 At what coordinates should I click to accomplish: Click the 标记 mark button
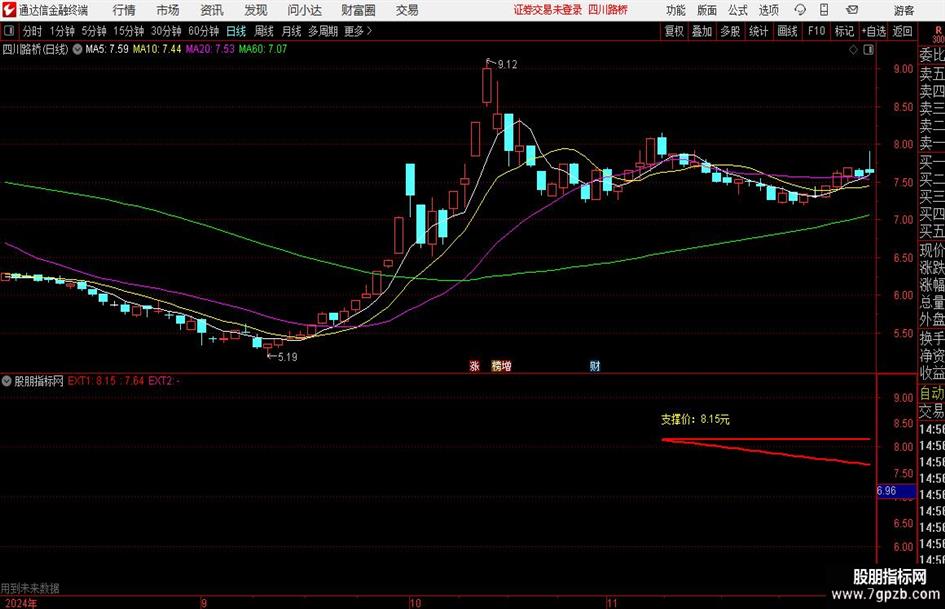coord(844,31)
